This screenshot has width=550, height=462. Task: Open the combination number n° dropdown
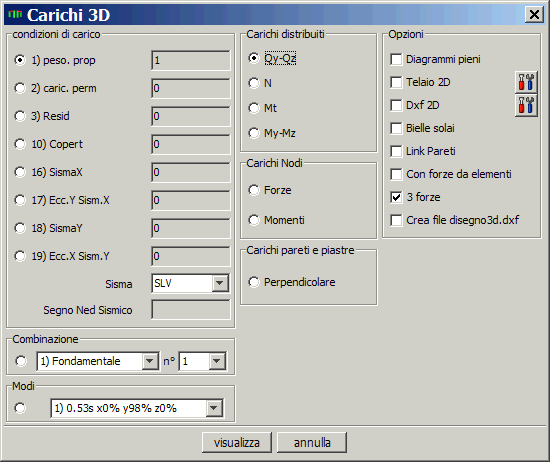pyautogui.click(x=217, y=361)
